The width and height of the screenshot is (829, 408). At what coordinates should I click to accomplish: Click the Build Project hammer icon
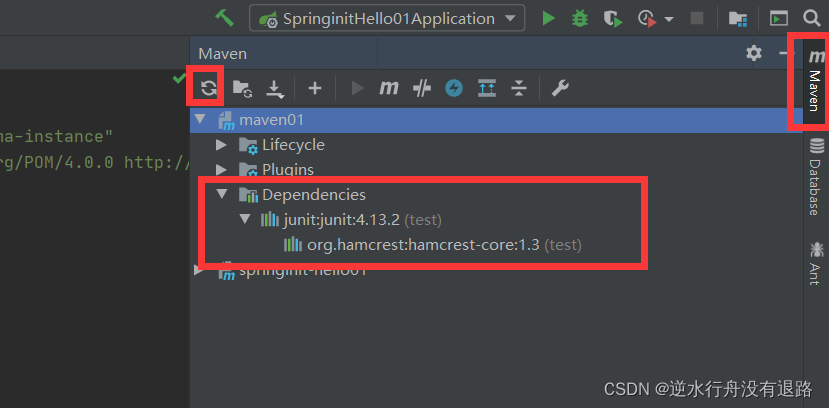click(x=224, y=18)
